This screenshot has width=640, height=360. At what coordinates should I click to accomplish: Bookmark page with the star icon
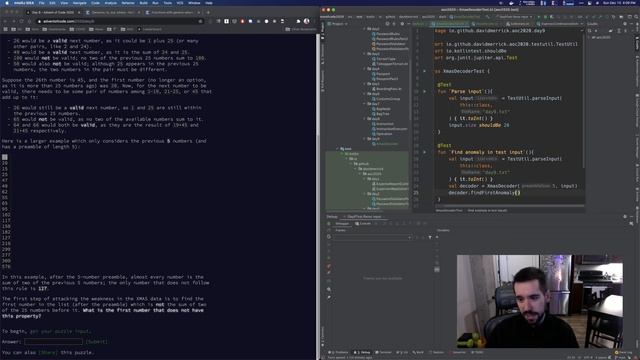(200, 21)
